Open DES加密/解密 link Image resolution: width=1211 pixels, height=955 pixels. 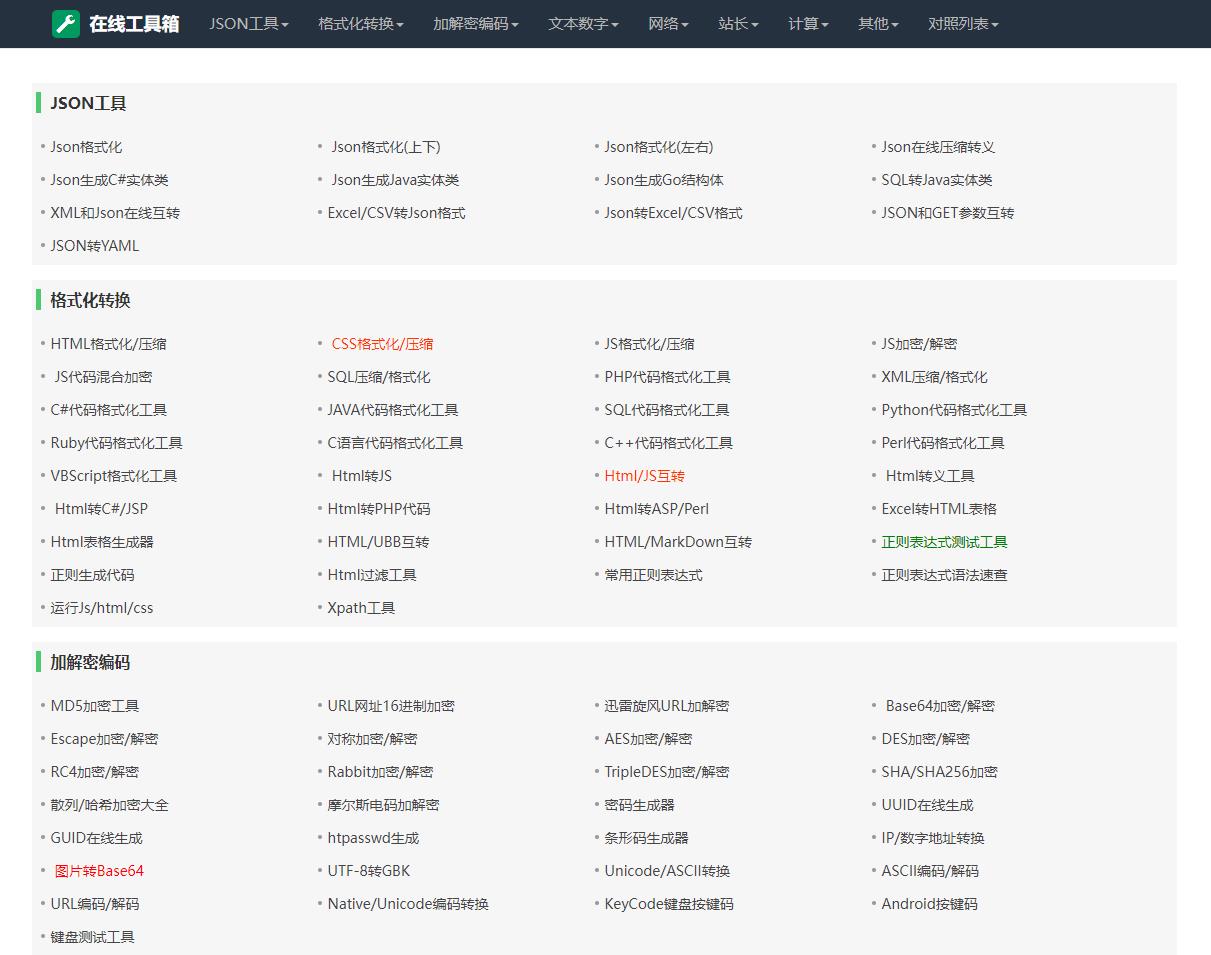pos(926,739)
